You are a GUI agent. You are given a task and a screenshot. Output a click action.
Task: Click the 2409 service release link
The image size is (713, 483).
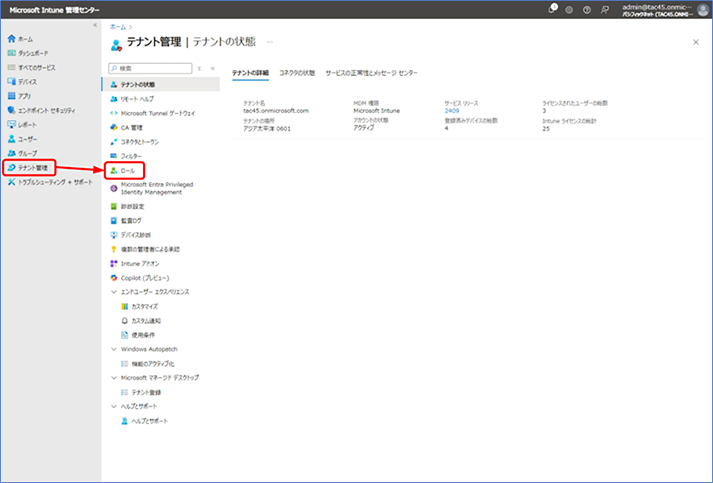pyautogui.click(x=452, y=111)
